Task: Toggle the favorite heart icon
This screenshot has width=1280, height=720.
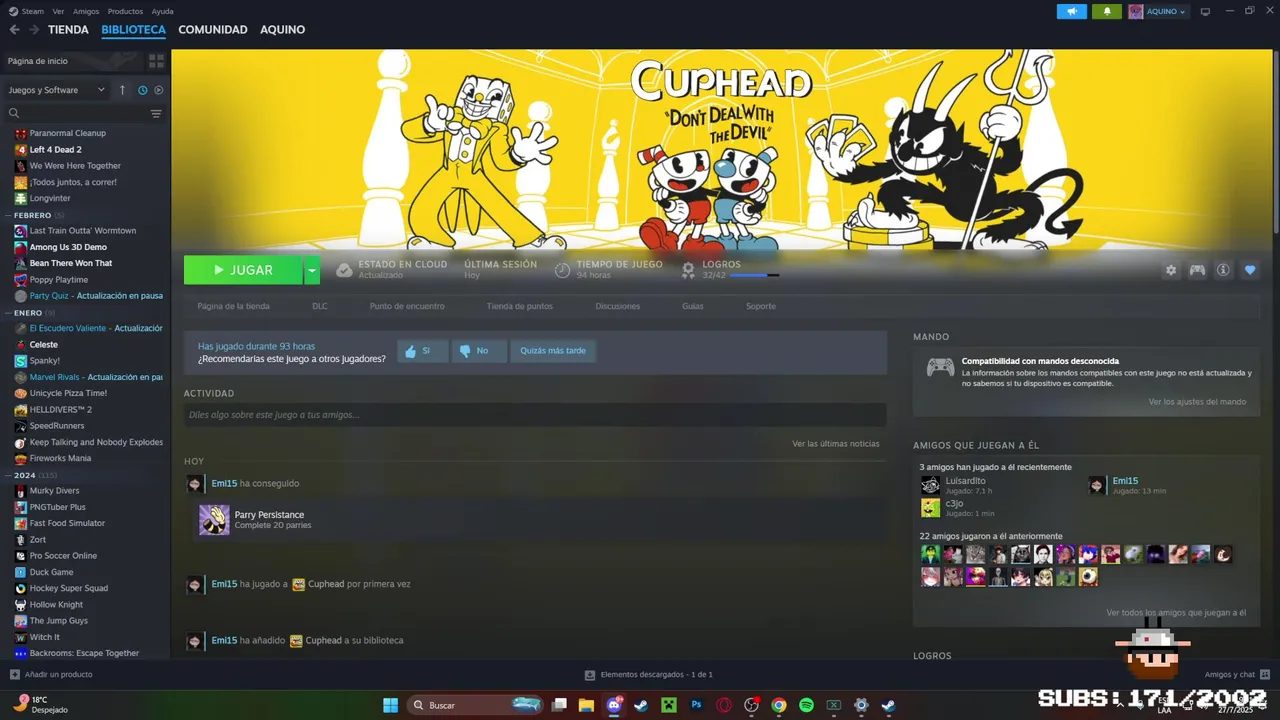Action: point(1250,270)
